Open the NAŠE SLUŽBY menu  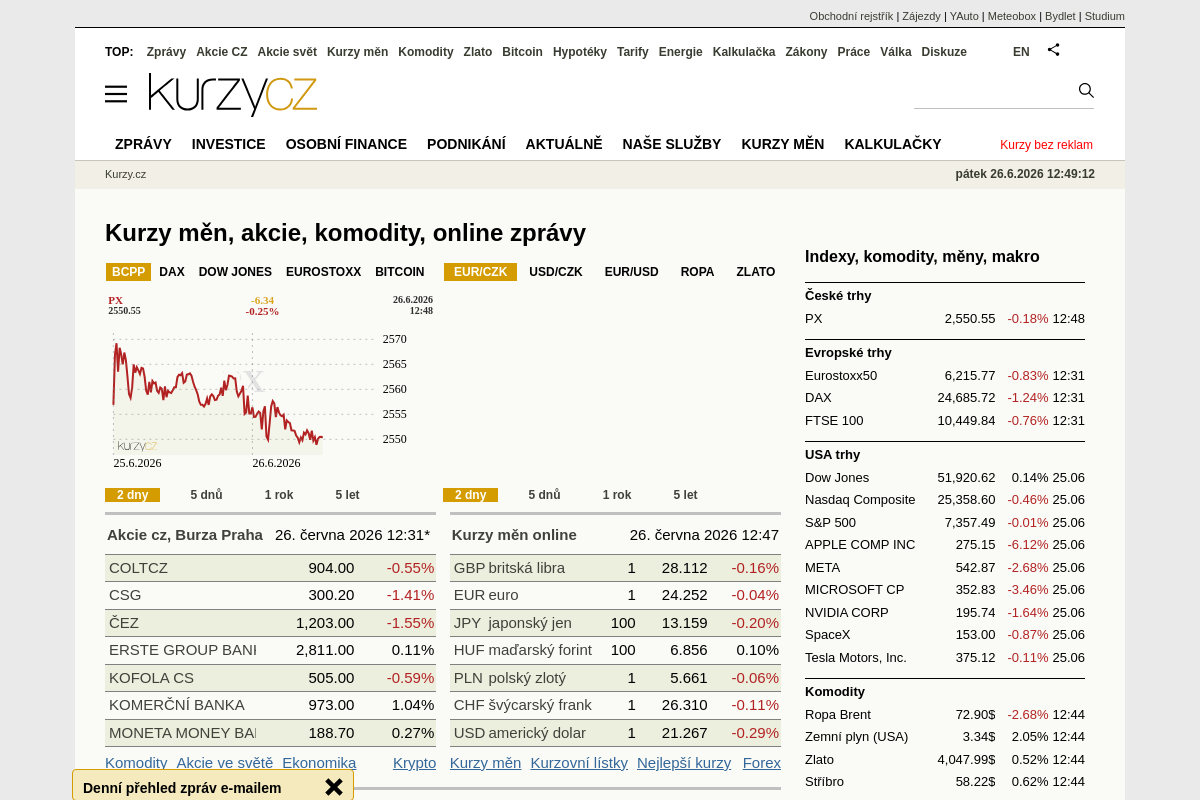(672, 144)
